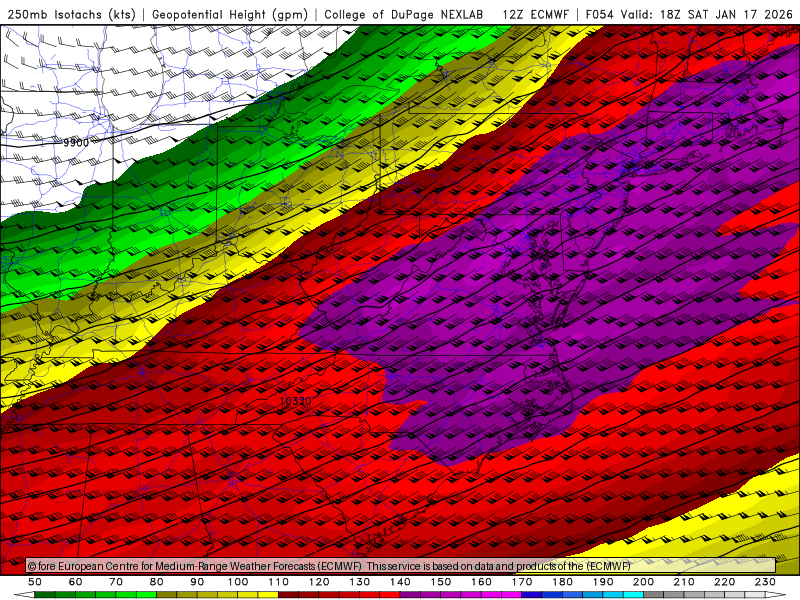
Task: Click the 190 value on the color scale
Action: coord(603,582)
